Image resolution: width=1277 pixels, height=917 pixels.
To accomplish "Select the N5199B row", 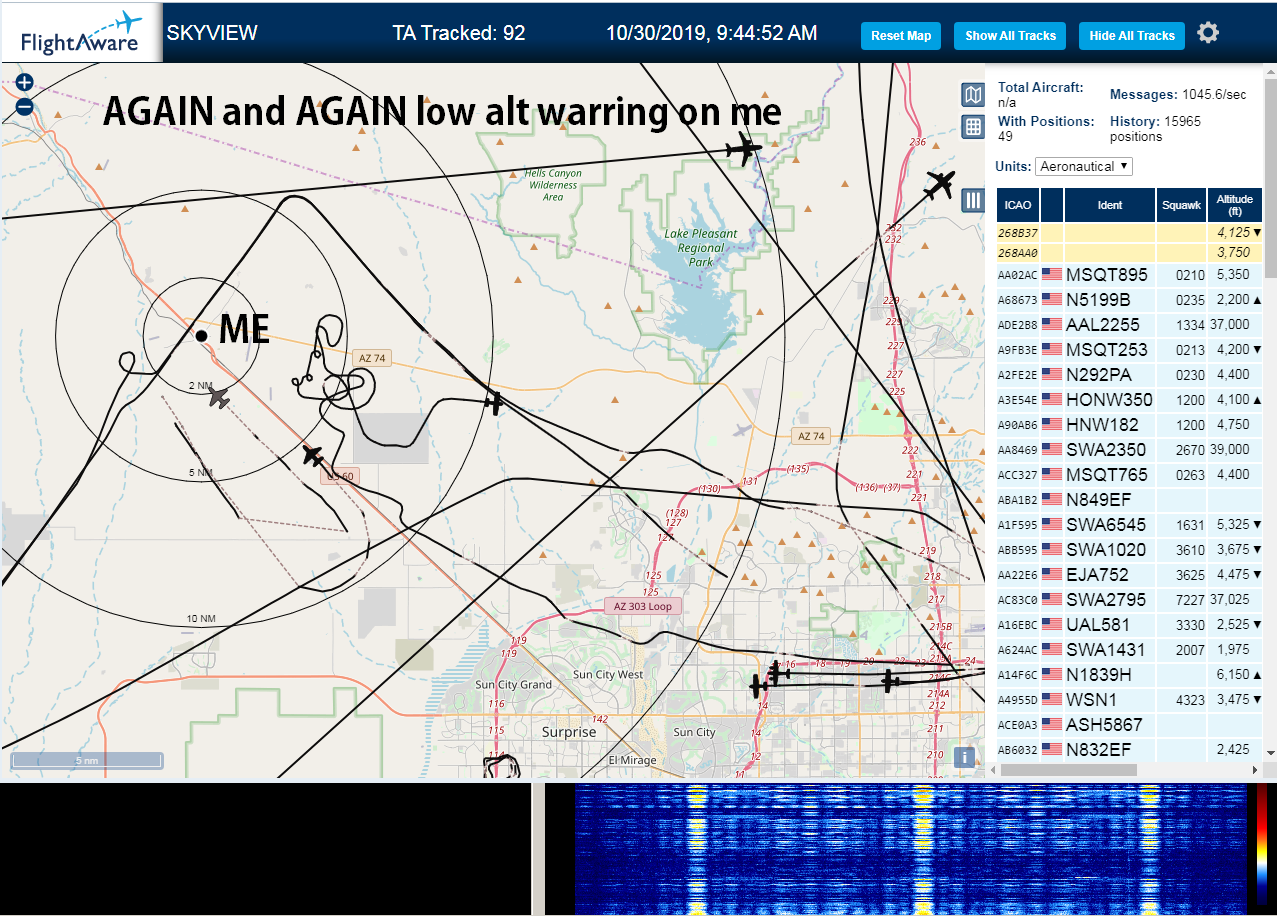I will [x=1130, y=299].
